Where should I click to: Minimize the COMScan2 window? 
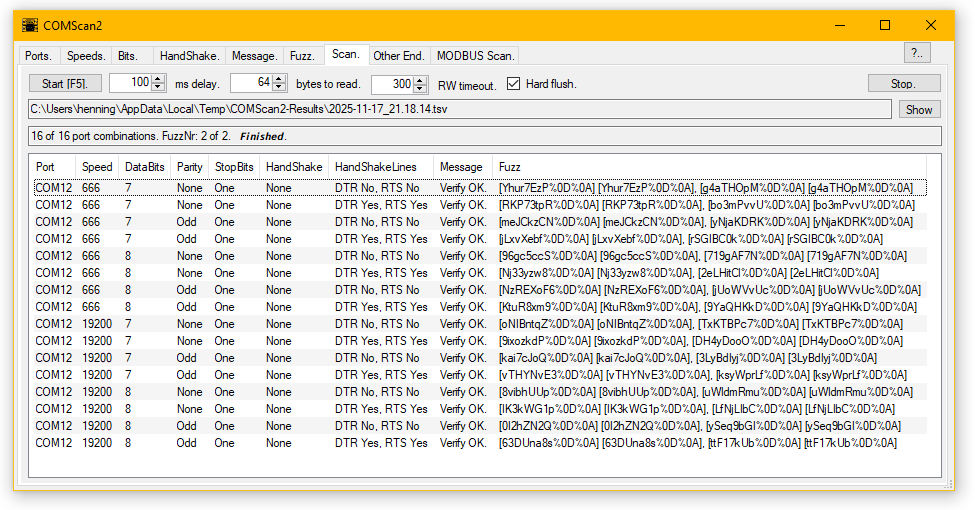point(840,26)
